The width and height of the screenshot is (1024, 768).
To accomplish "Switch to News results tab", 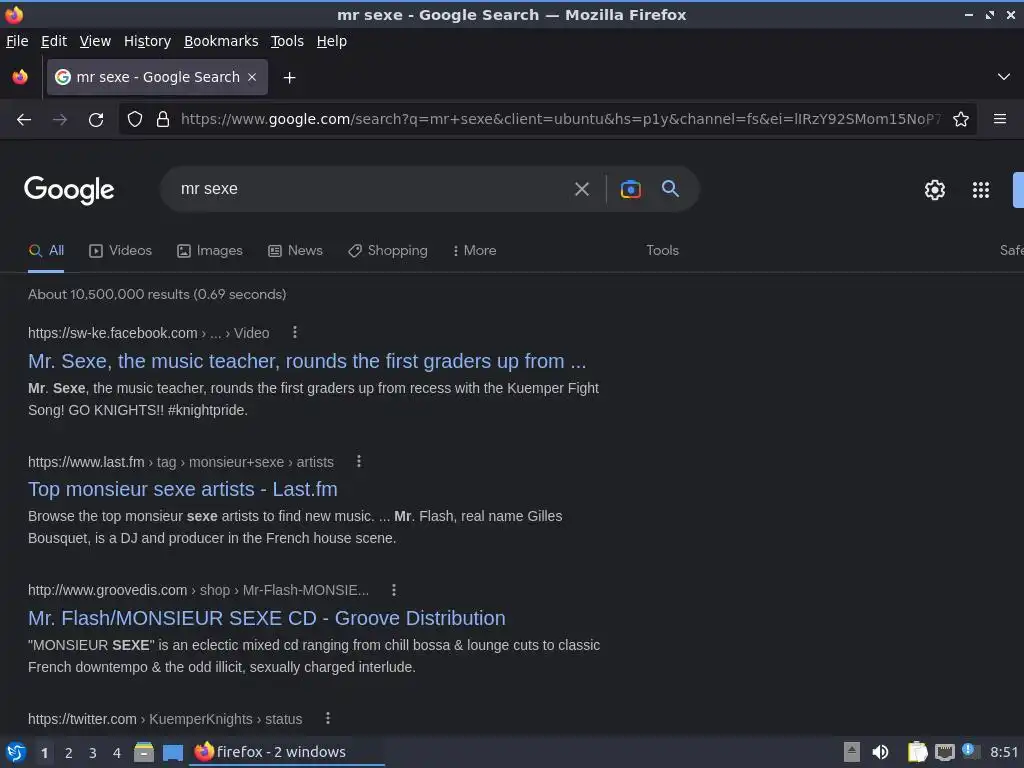I will click(295, 251).
